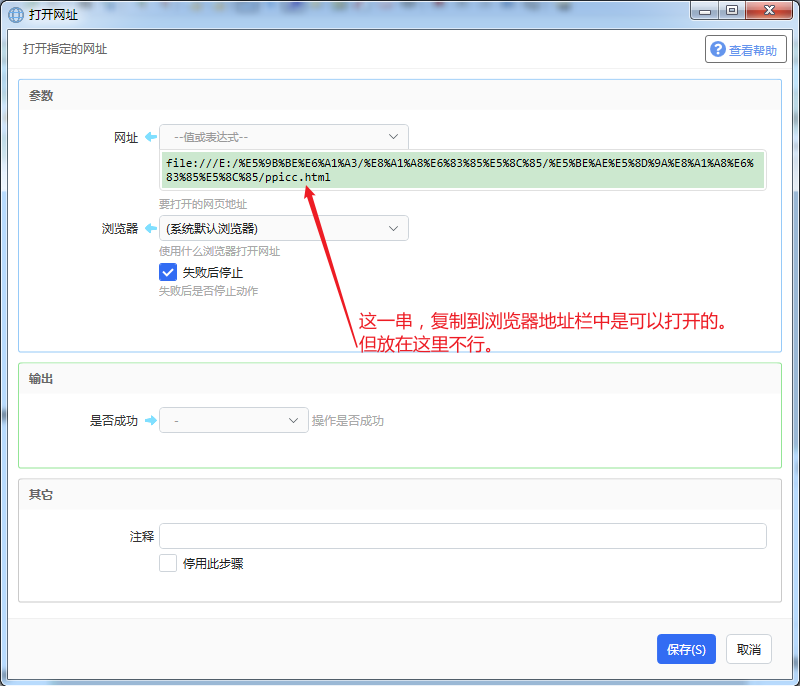Click the blue arrow next to 是否成功 label
800x686 pixels.
coord(151,420)
